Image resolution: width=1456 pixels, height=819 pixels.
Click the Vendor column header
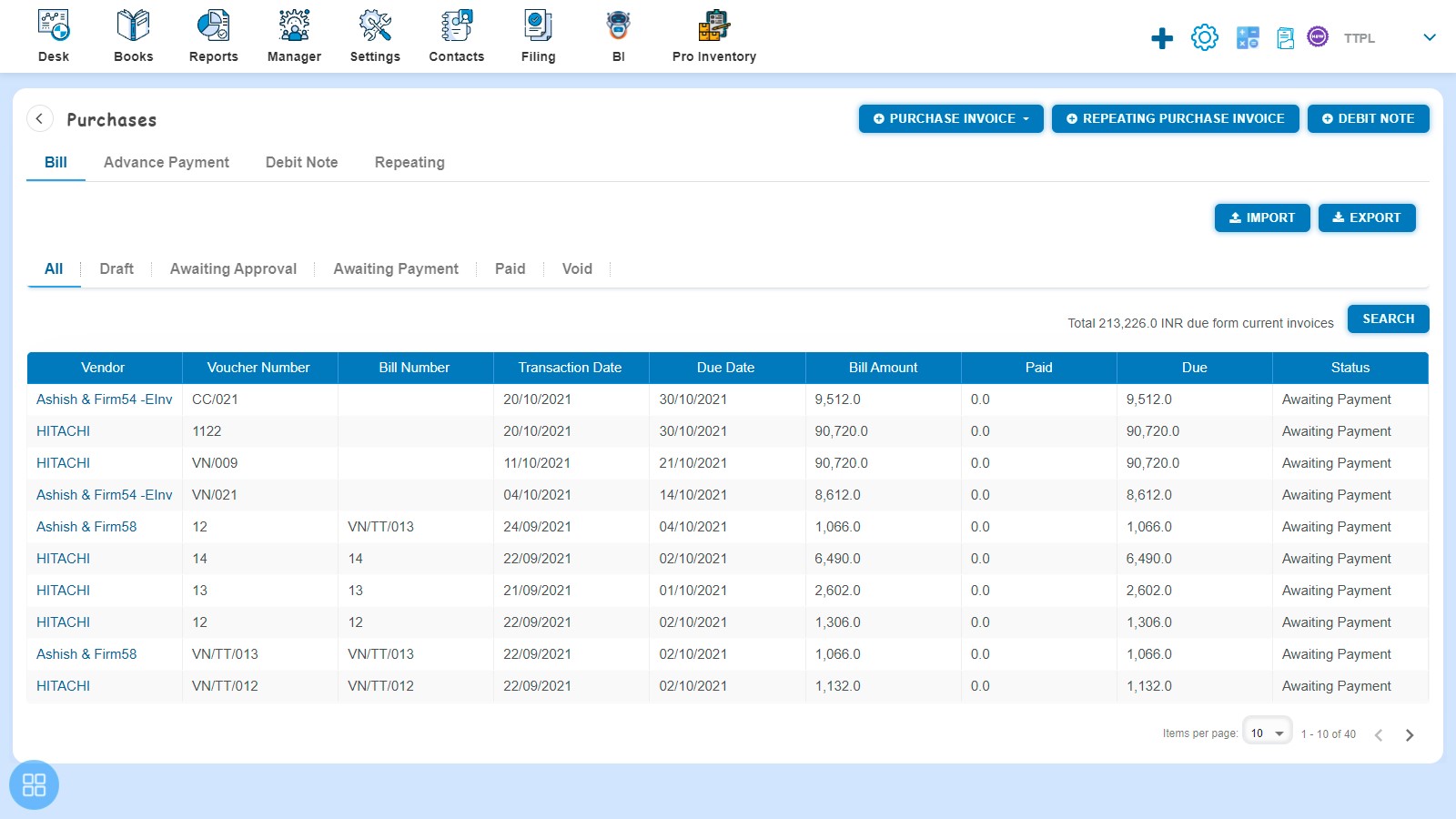point(103,368)
